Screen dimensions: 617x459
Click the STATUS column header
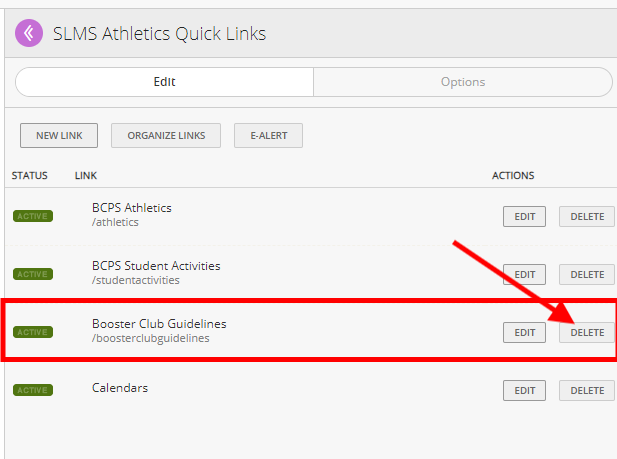point(30,176)
